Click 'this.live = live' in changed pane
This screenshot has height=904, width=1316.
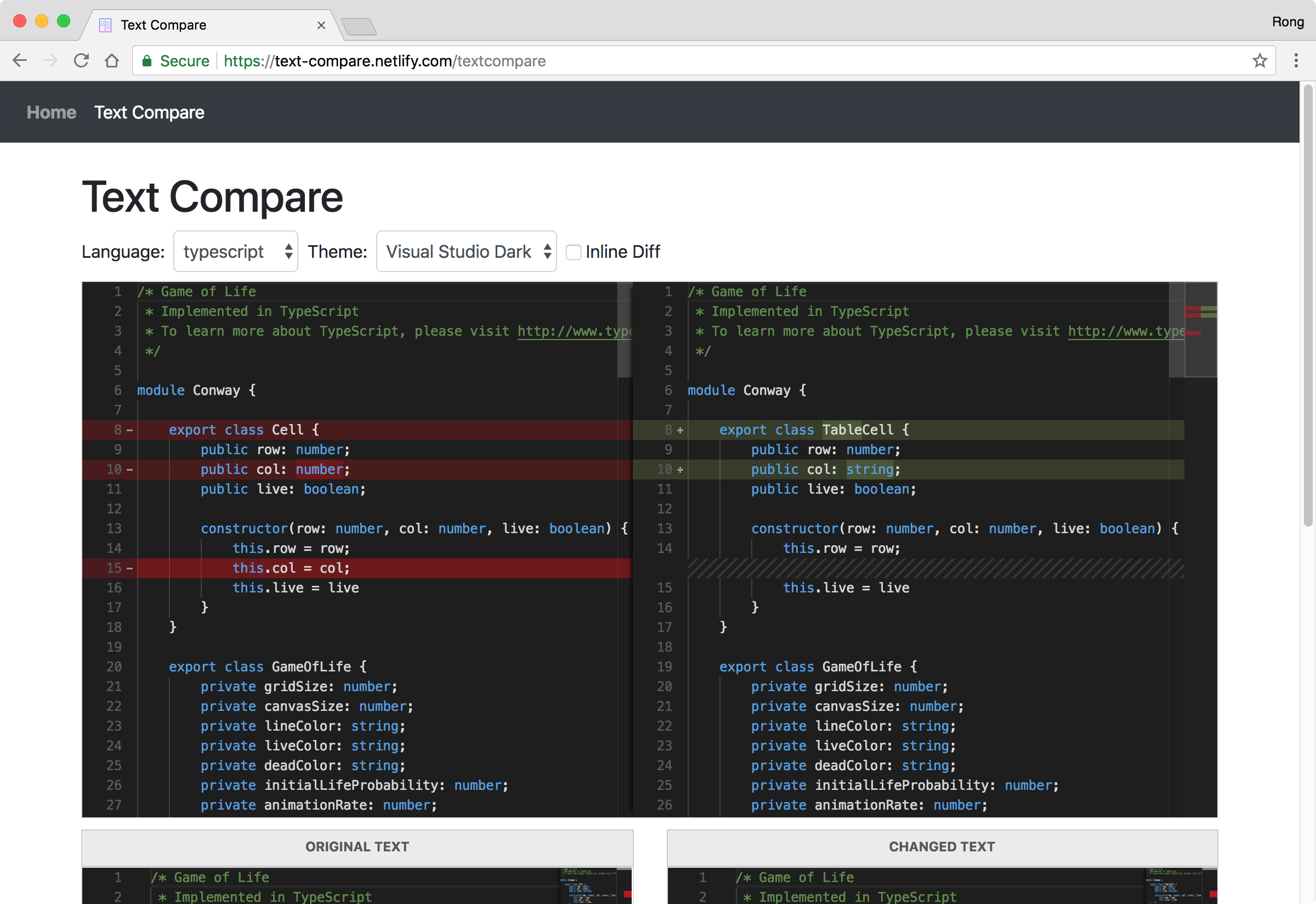846,588
